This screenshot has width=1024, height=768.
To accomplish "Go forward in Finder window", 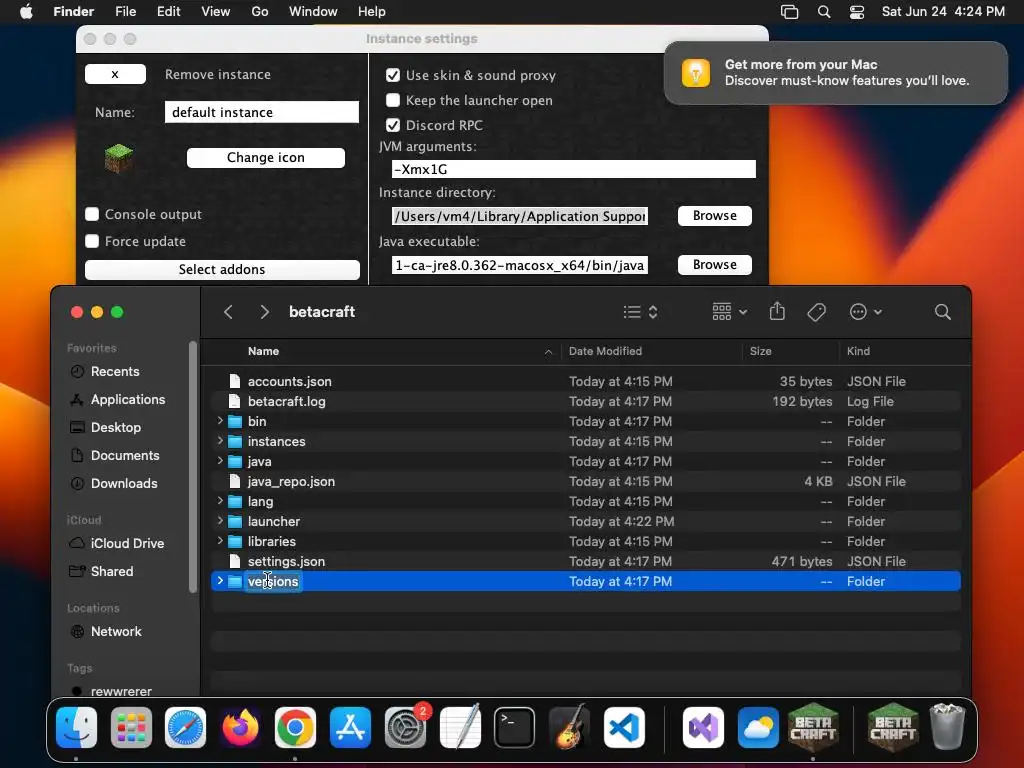I will [264, 312].
